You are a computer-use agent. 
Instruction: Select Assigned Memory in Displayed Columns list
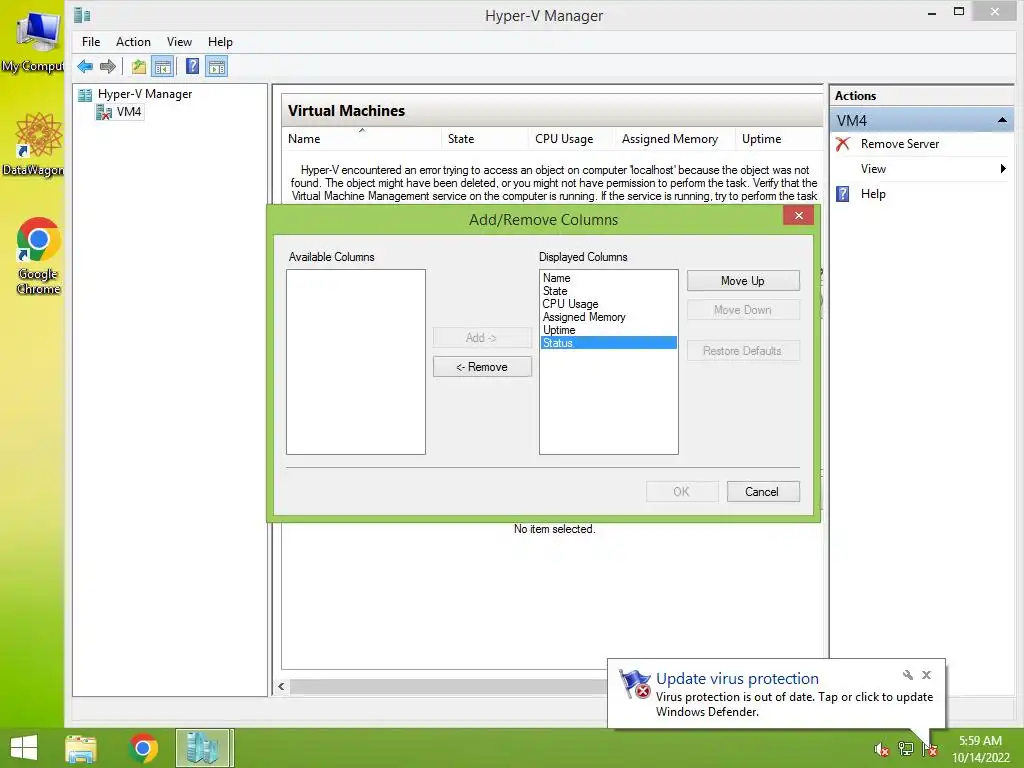(608, 317)
